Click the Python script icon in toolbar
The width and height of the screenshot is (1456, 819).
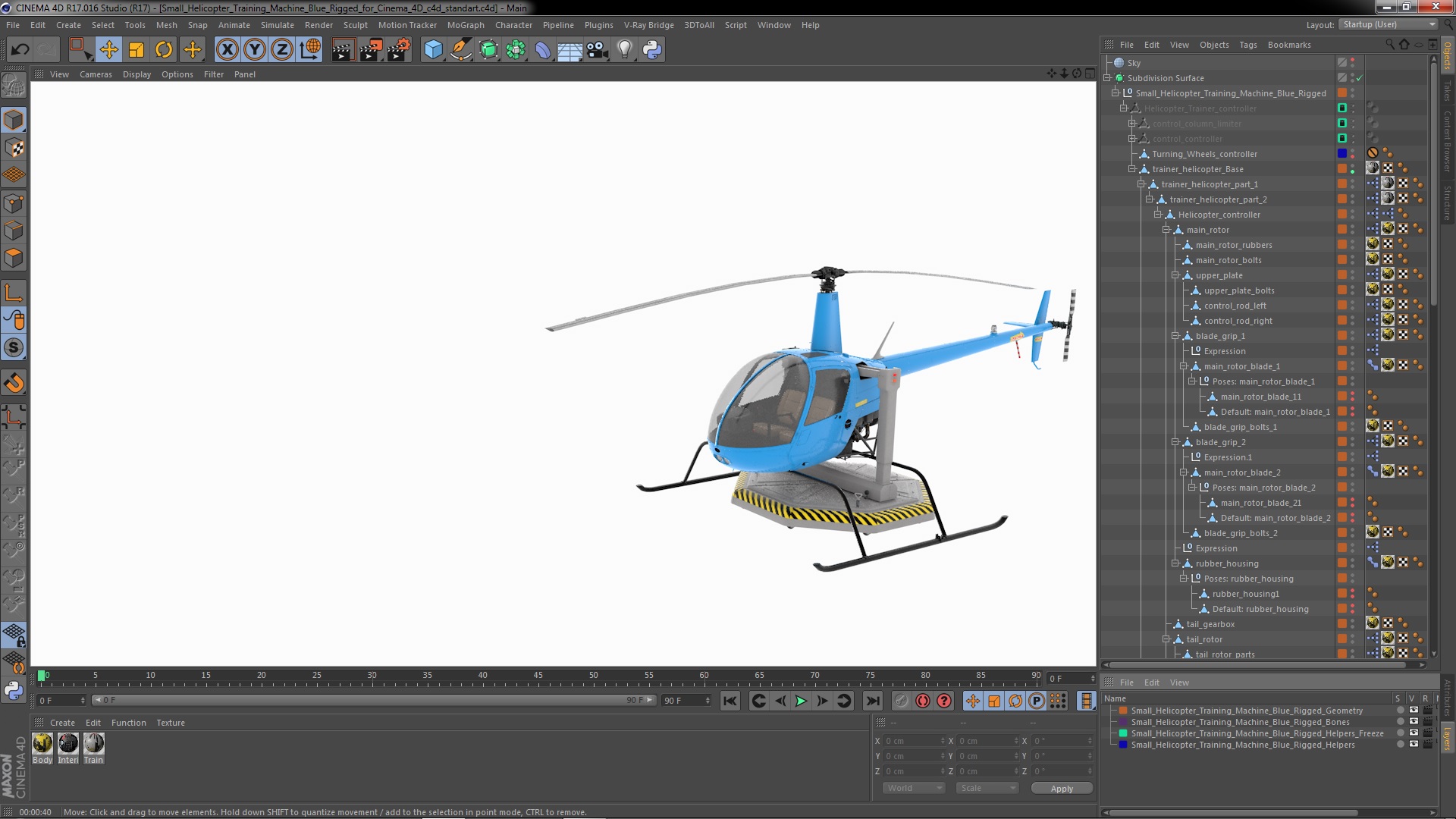tap(652, 50)
